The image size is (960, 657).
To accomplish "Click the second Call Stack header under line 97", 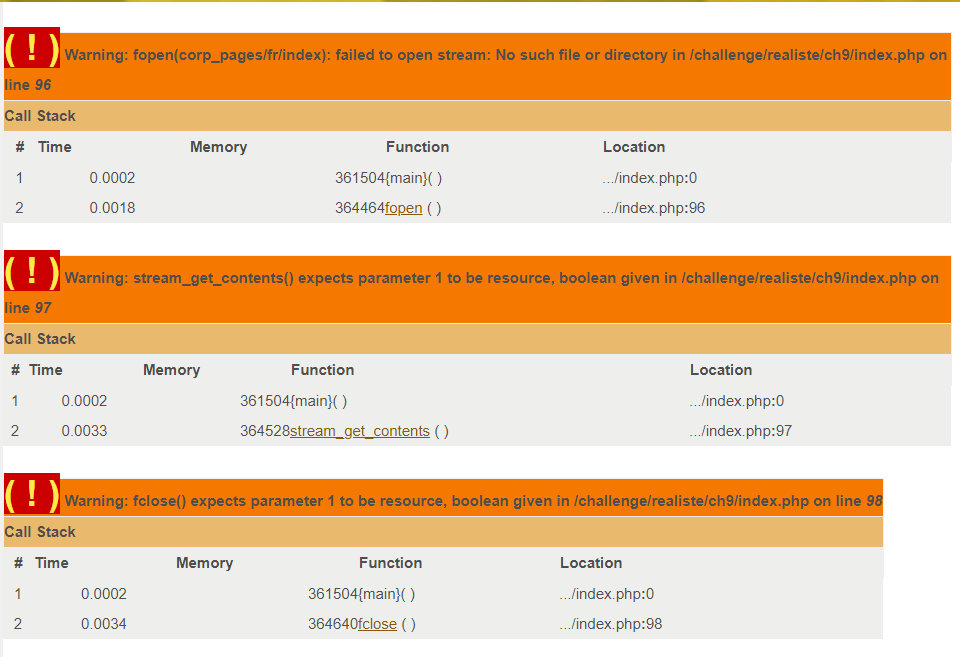I will pos(477,339).
